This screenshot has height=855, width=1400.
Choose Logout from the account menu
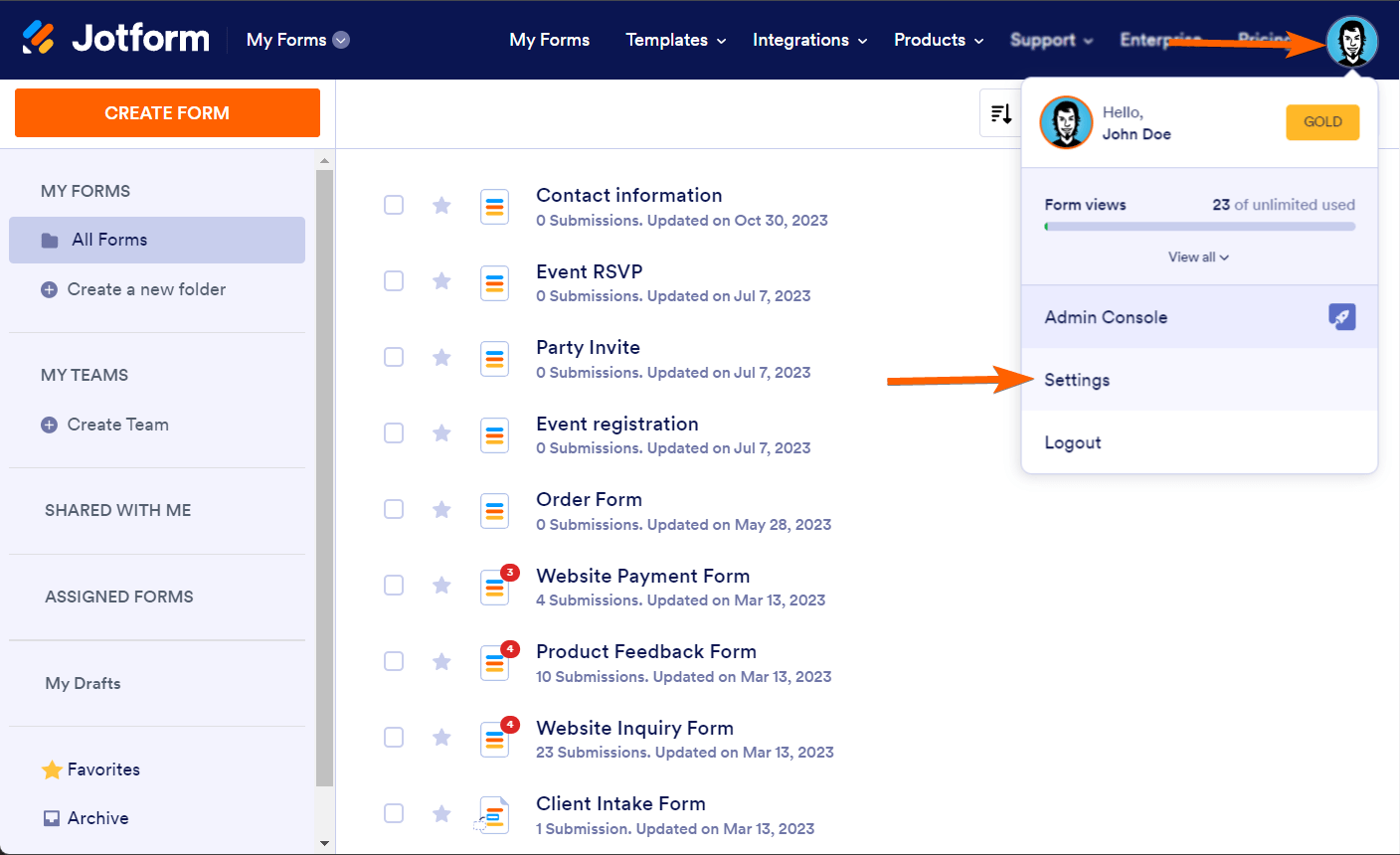(1072, 442)
